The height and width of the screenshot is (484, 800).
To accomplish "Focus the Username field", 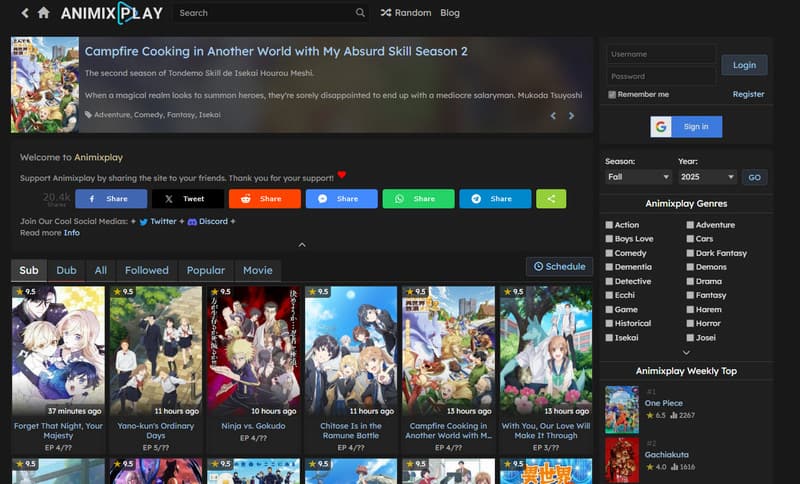I will pos(661,54).
